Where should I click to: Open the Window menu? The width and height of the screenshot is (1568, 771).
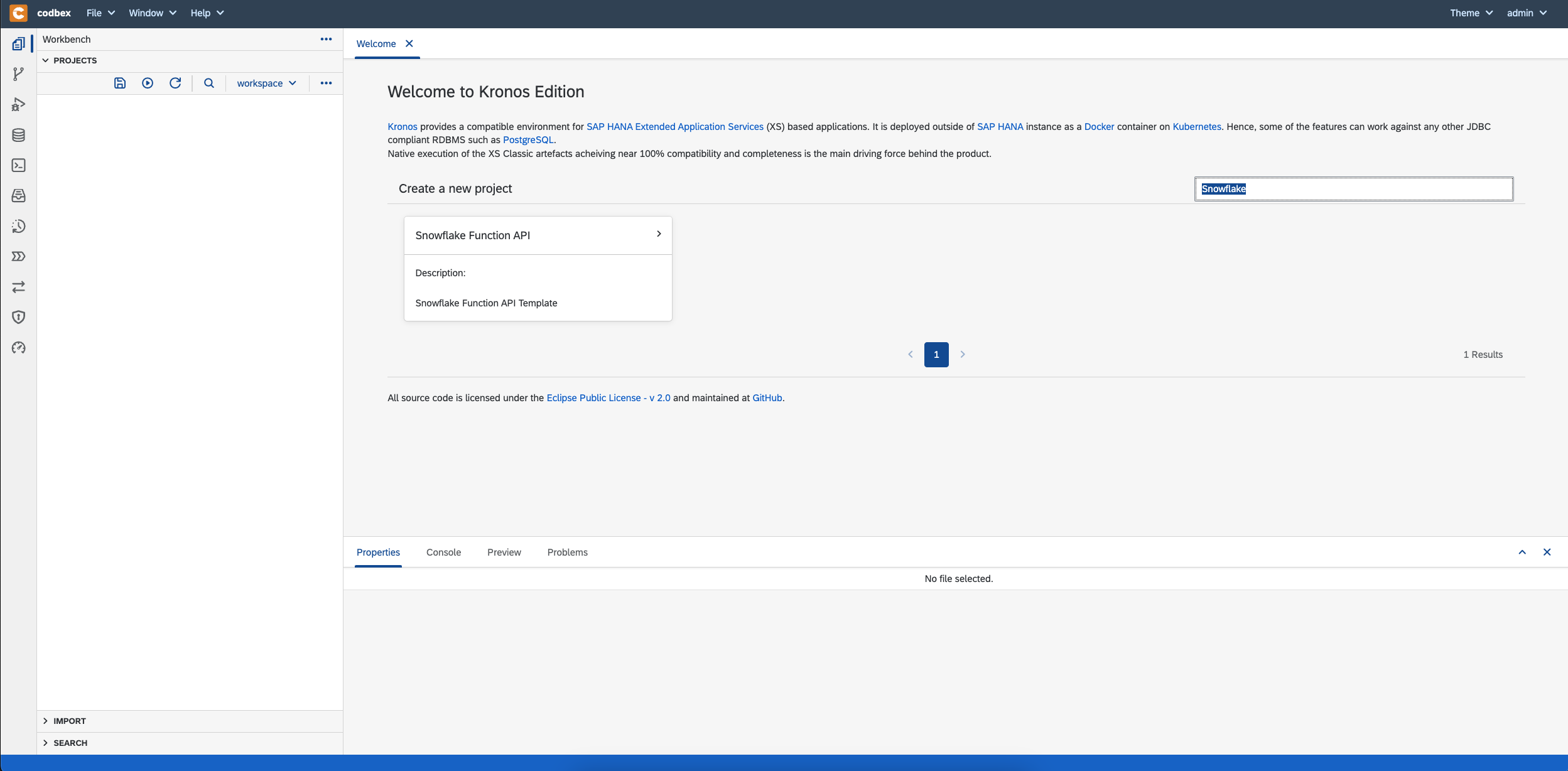153,13
